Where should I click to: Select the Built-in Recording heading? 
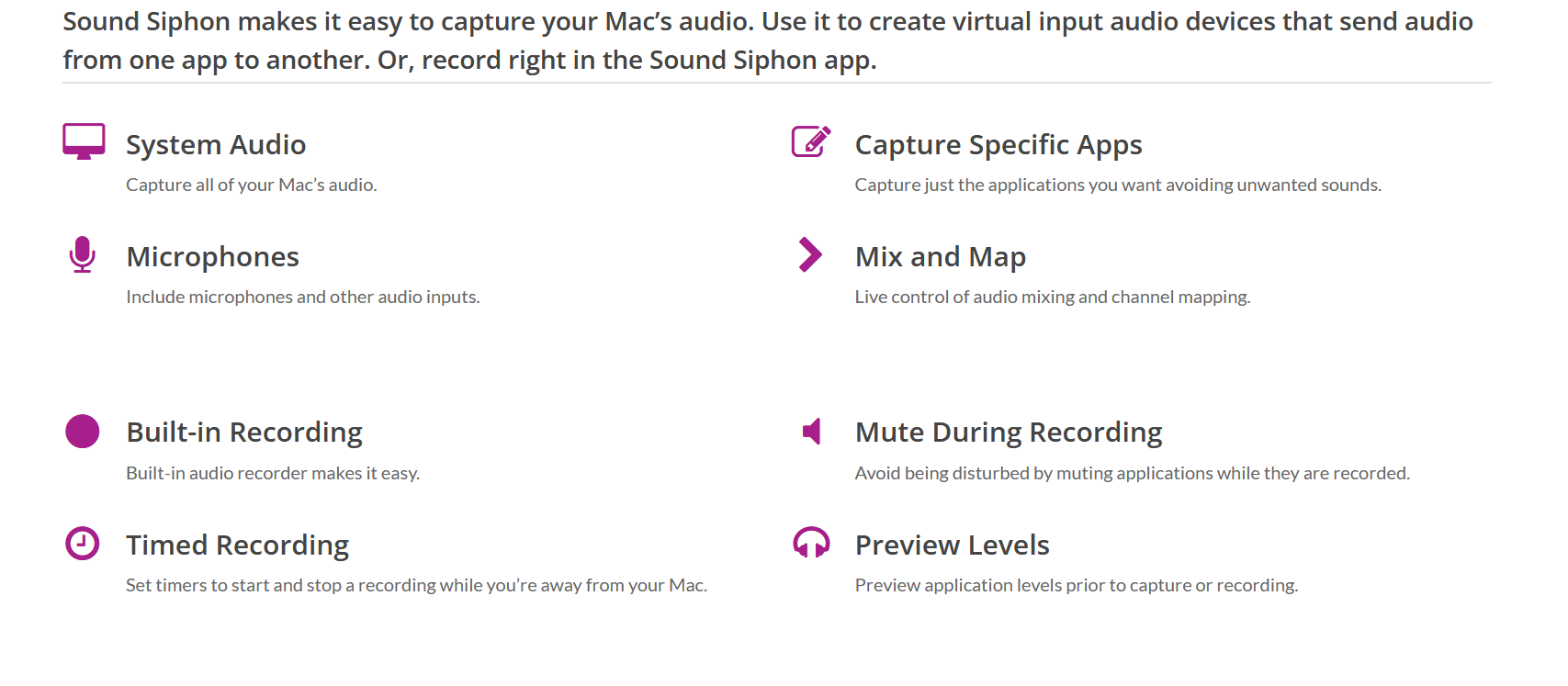pyautogui.click(x=244, y=433)
